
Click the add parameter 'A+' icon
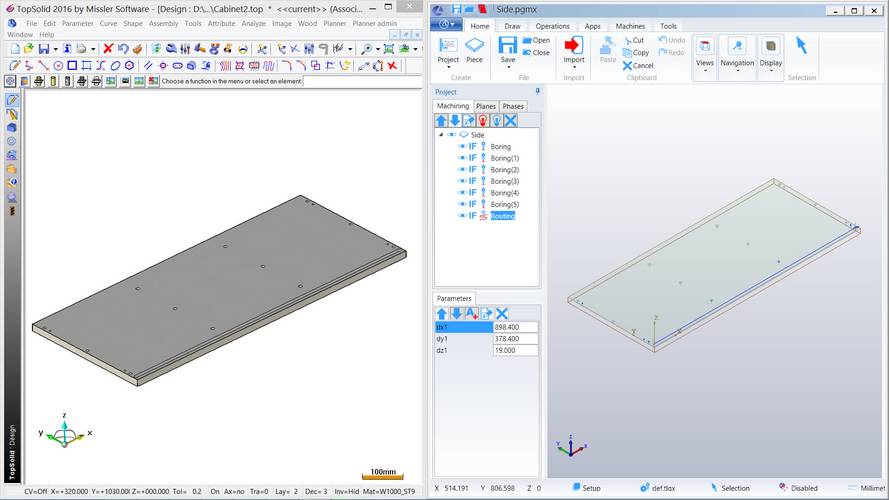tap(471, 313)
